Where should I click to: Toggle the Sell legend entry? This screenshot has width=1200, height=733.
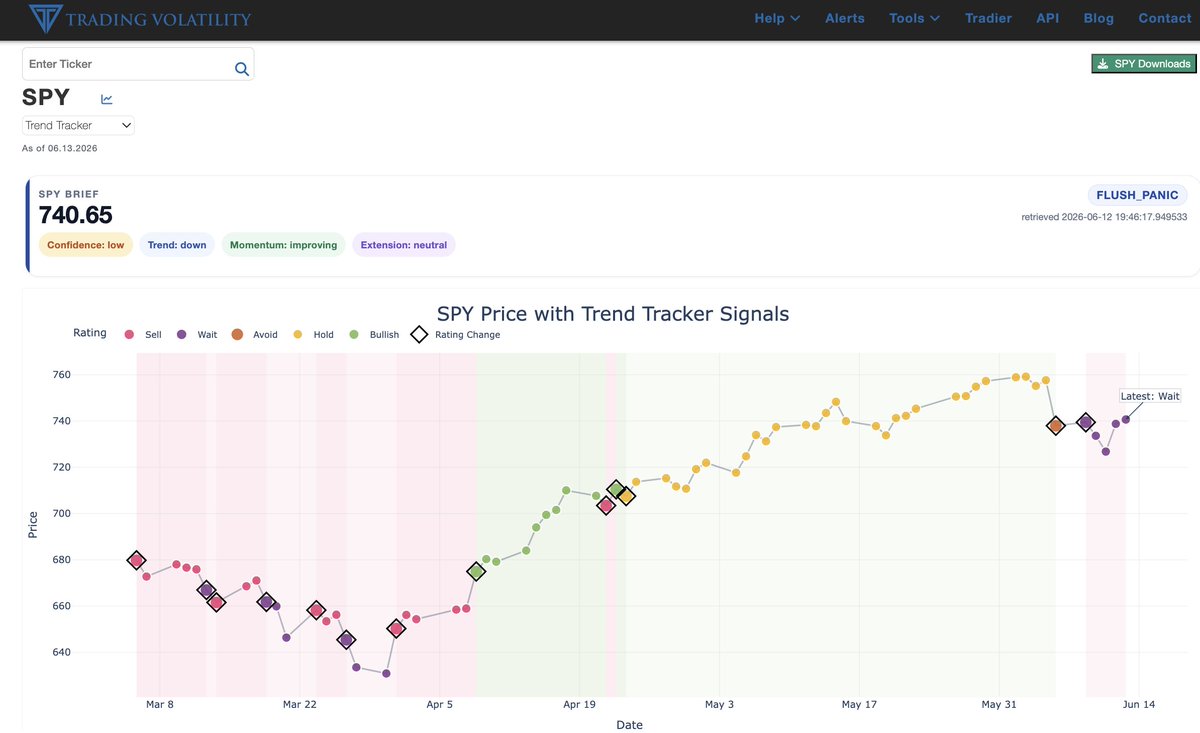pos(144,335)
